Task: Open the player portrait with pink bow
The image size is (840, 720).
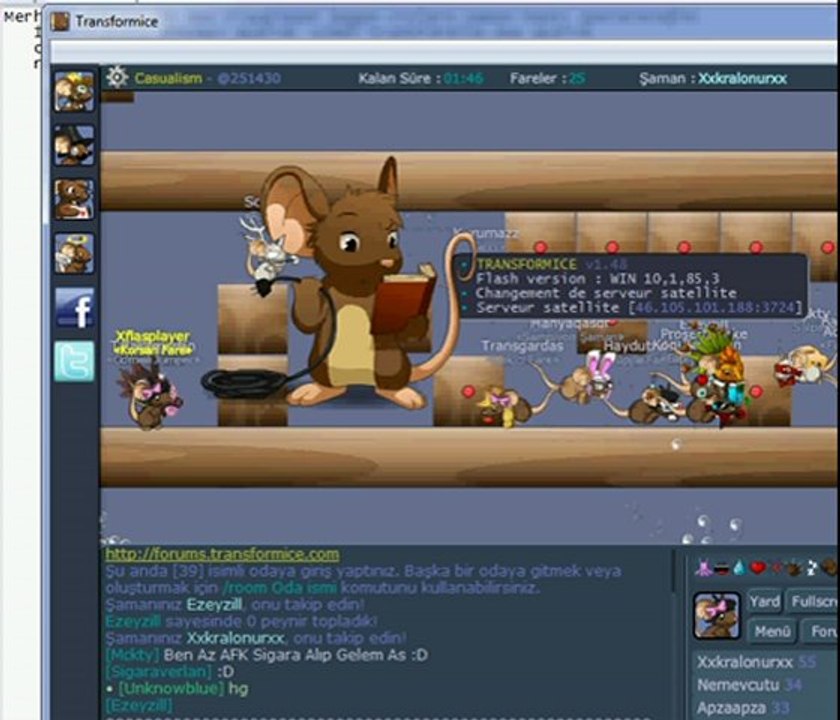Action: coord(717,616)
